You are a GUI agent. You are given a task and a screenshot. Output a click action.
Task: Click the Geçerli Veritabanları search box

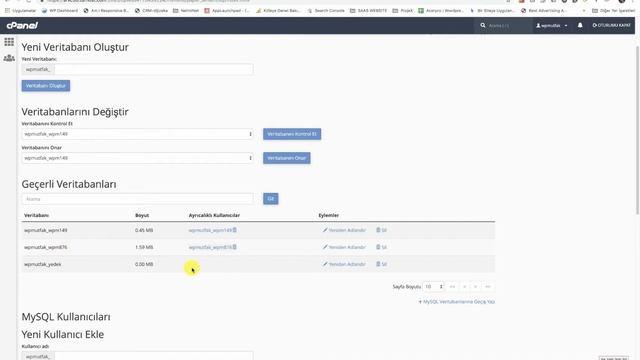(137, 199)
